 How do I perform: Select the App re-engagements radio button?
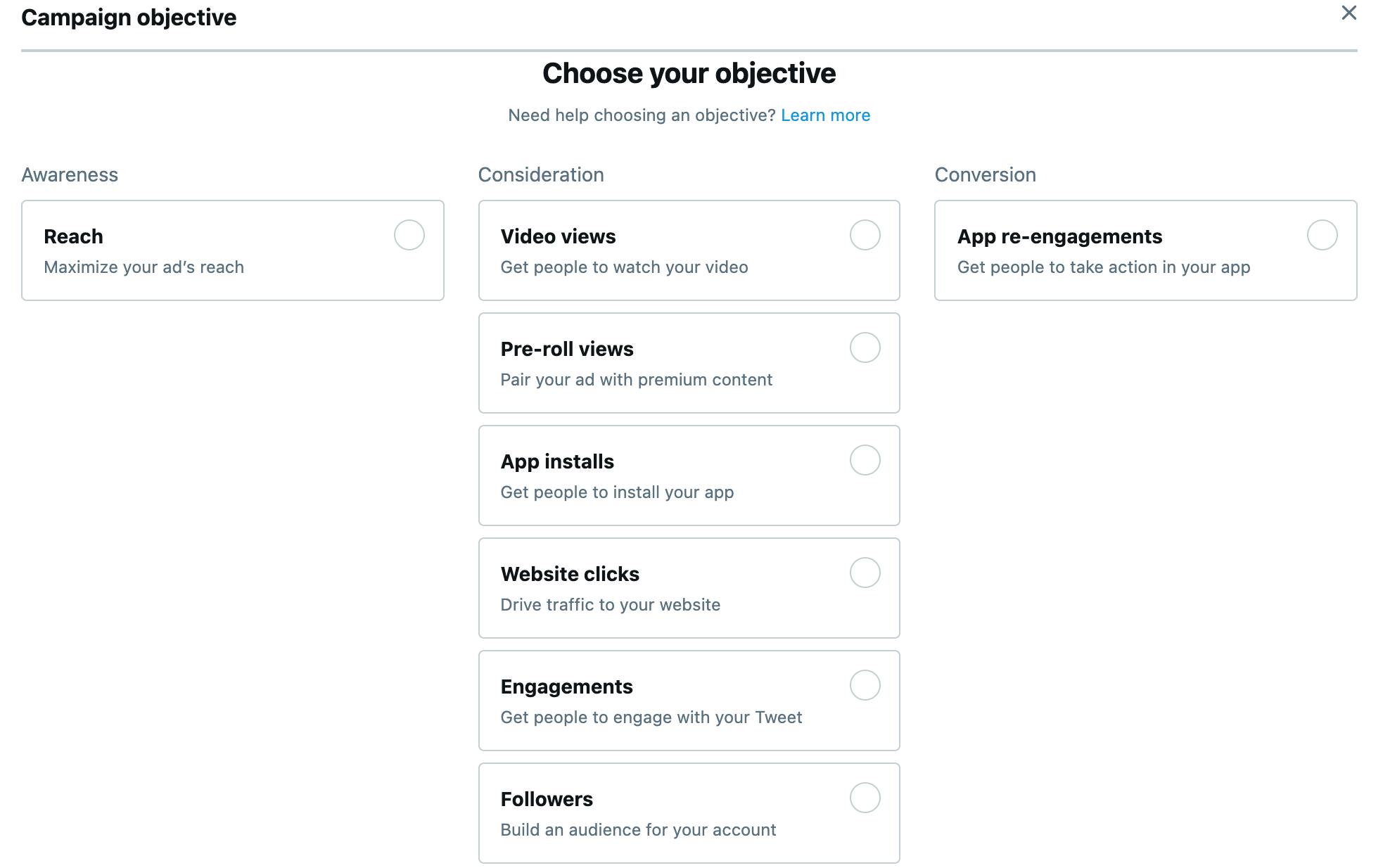[x=1323, y=235]
